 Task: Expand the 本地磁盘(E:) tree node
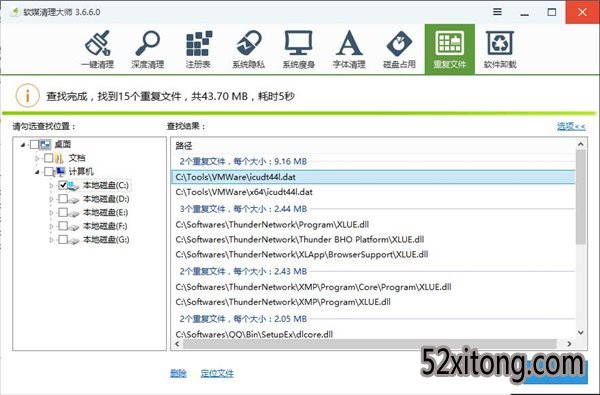51,213
